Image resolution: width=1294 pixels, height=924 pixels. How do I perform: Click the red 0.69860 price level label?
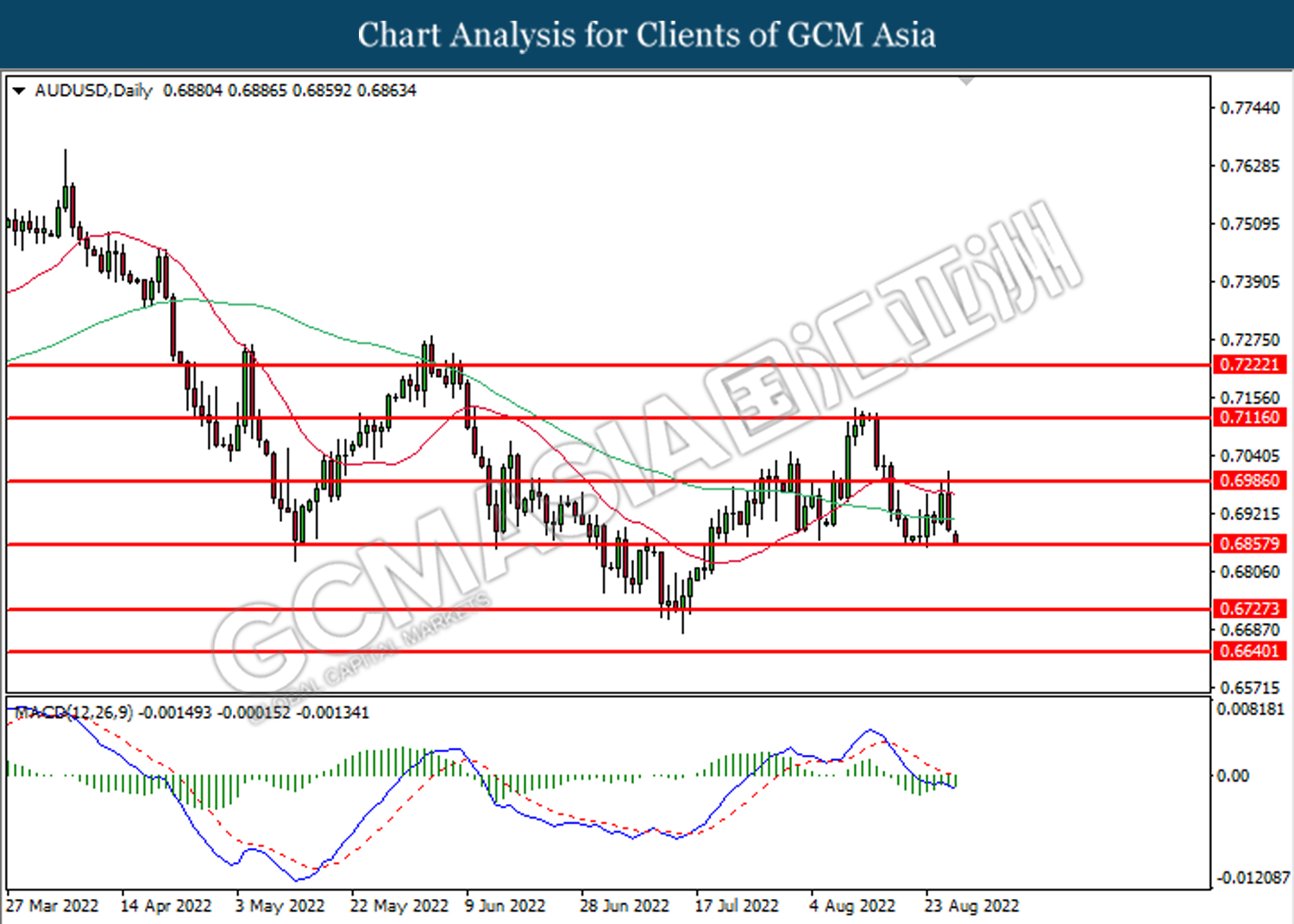1249,481
